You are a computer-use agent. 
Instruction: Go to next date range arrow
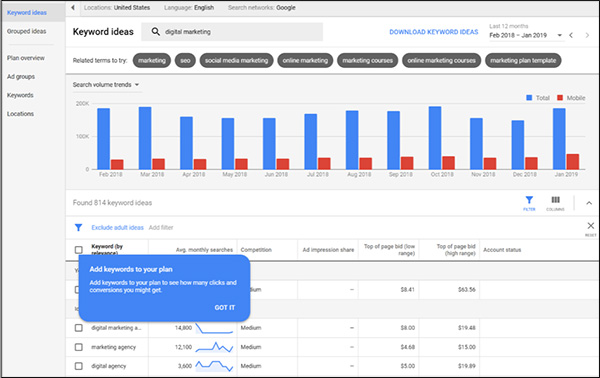pos(587,35)
